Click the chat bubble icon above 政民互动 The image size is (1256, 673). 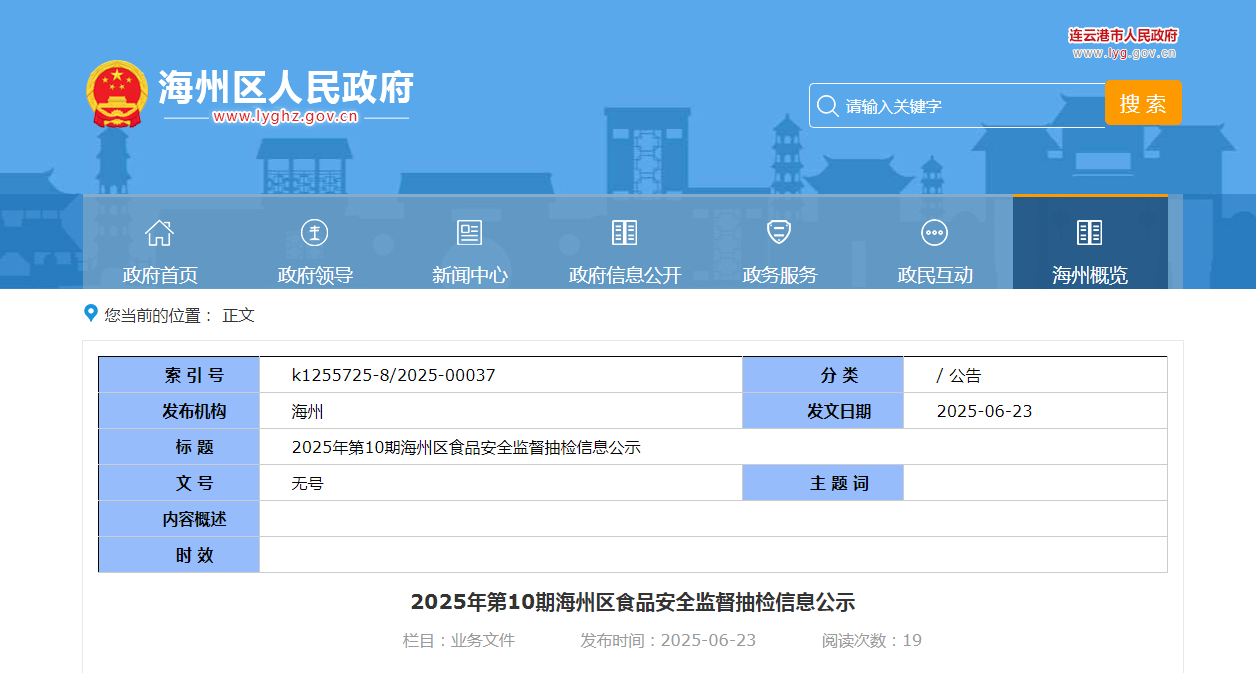pos(934,233)
